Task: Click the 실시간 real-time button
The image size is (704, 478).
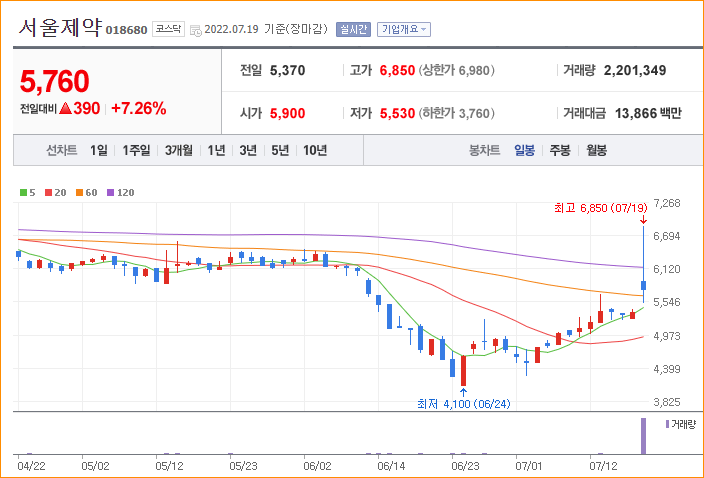Action: pos(353,30)
